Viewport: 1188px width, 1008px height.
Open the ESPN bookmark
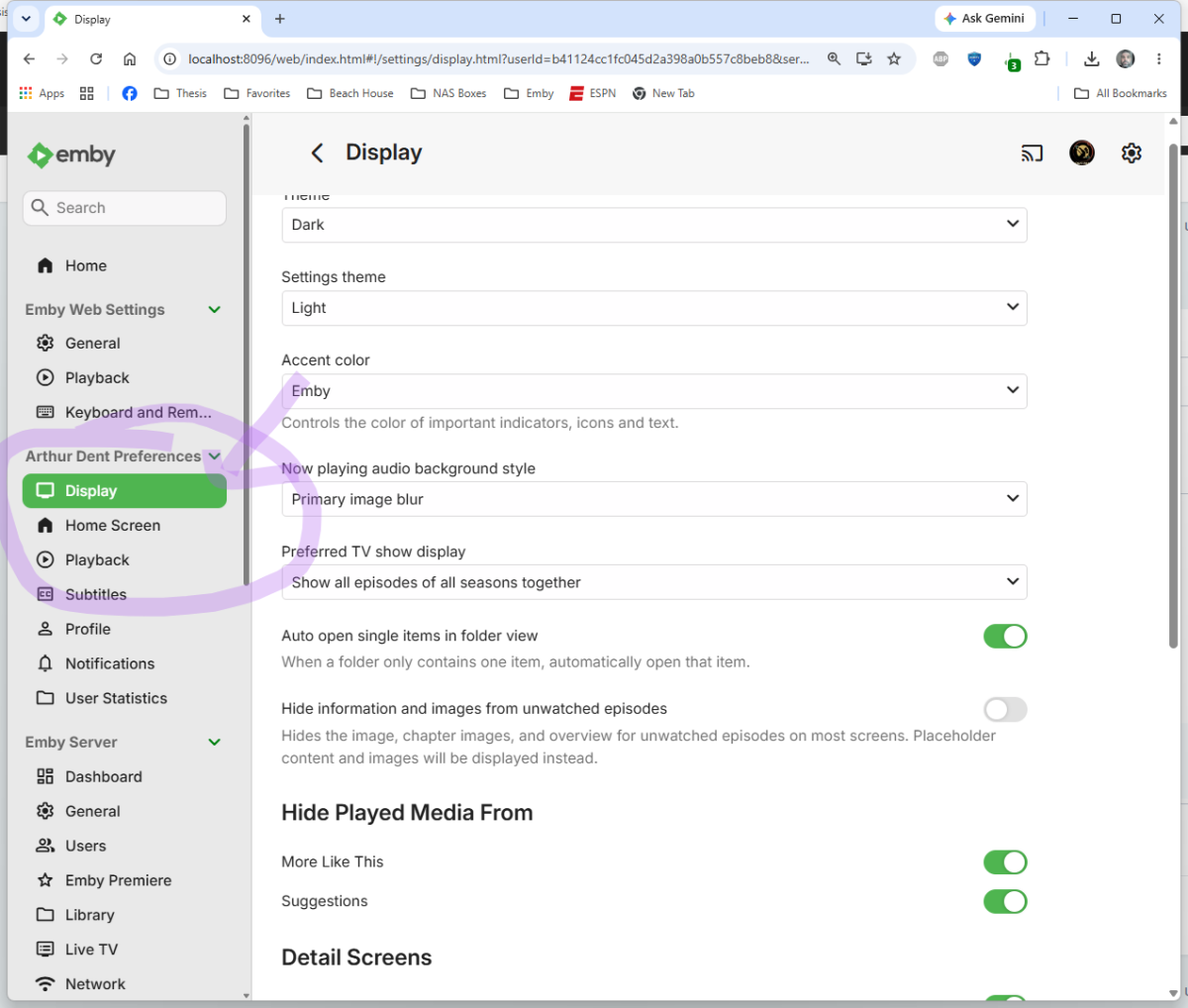pos(592,93)
